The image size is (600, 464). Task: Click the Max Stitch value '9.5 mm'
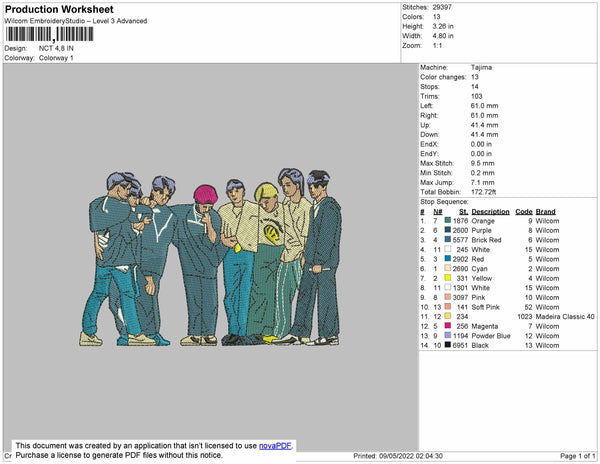[x=483, y=163]
